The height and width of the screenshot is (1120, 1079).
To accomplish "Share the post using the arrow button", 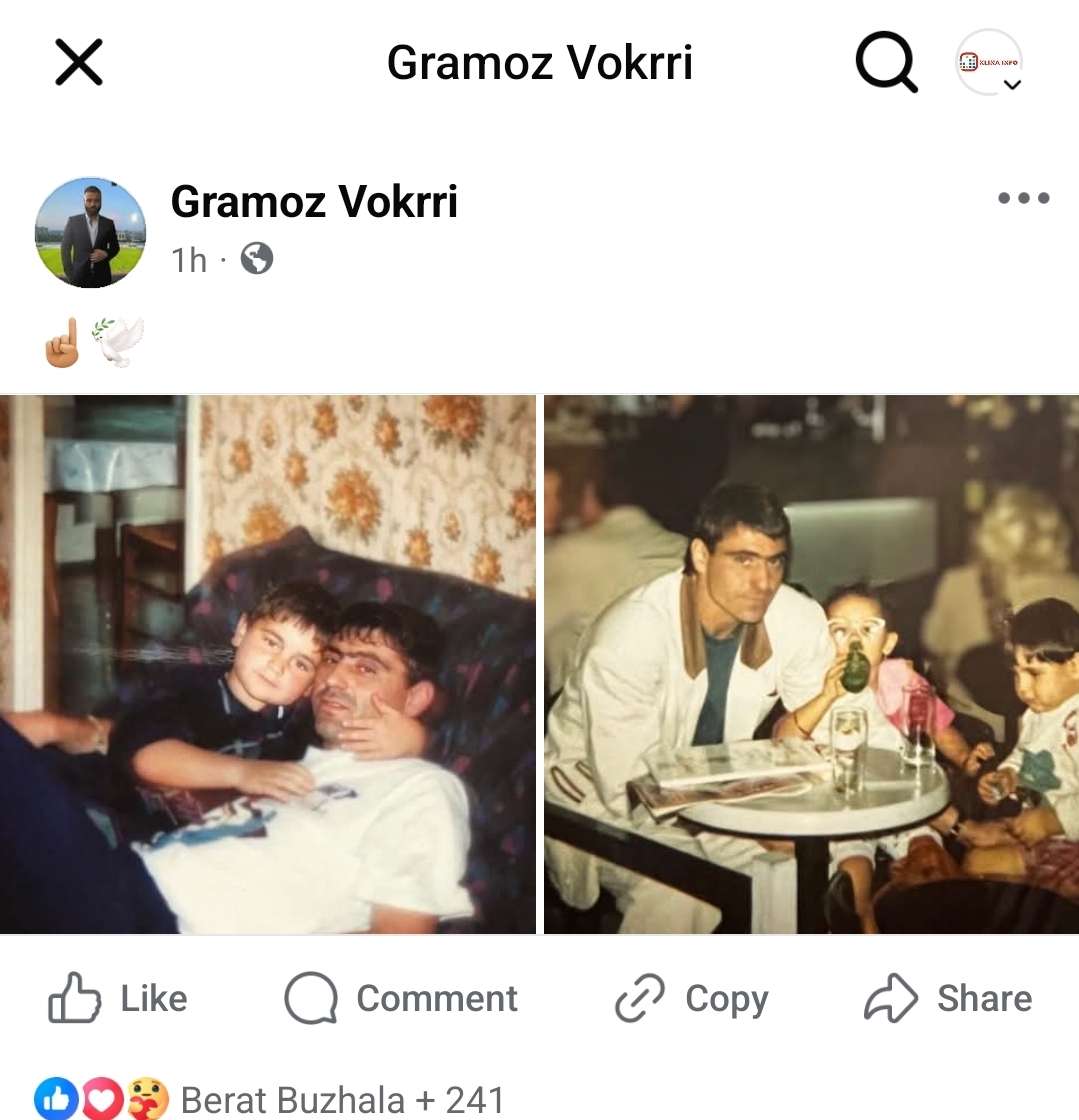I will tap(948, 998).
